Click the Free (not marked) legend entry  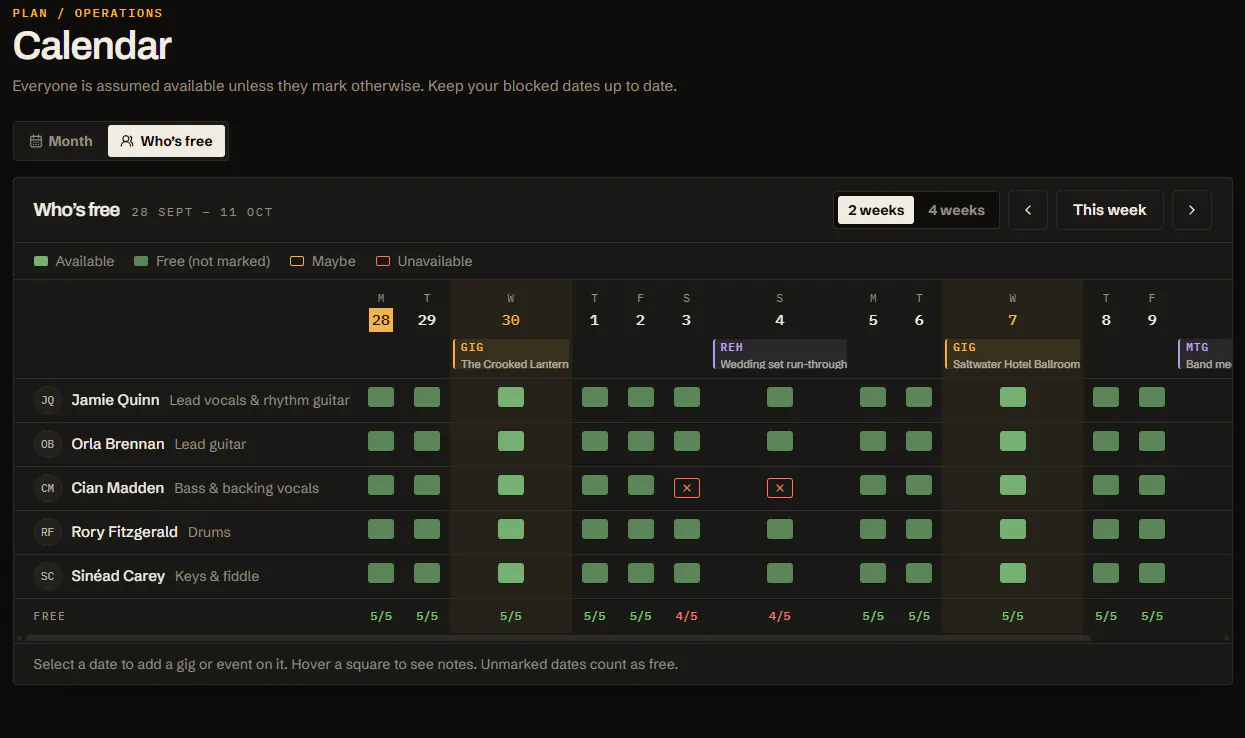click(202, 261)
